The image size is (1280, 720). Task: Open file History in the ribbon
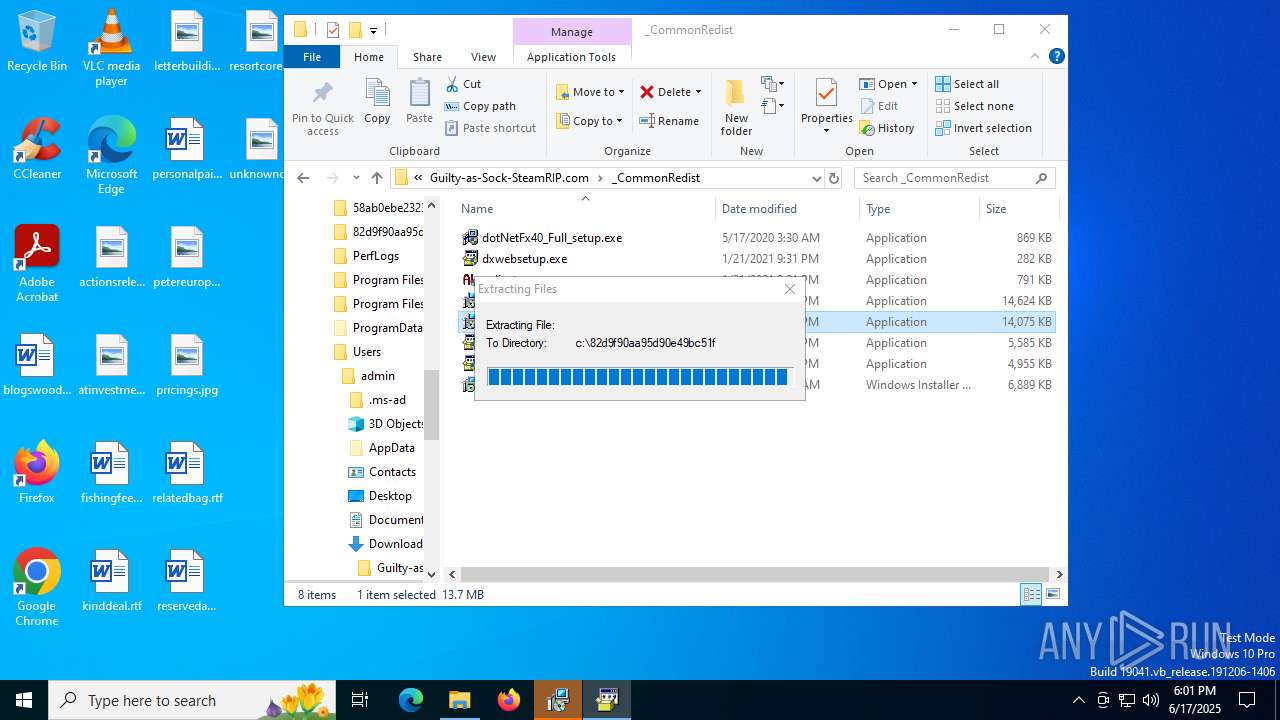point(887,128)
